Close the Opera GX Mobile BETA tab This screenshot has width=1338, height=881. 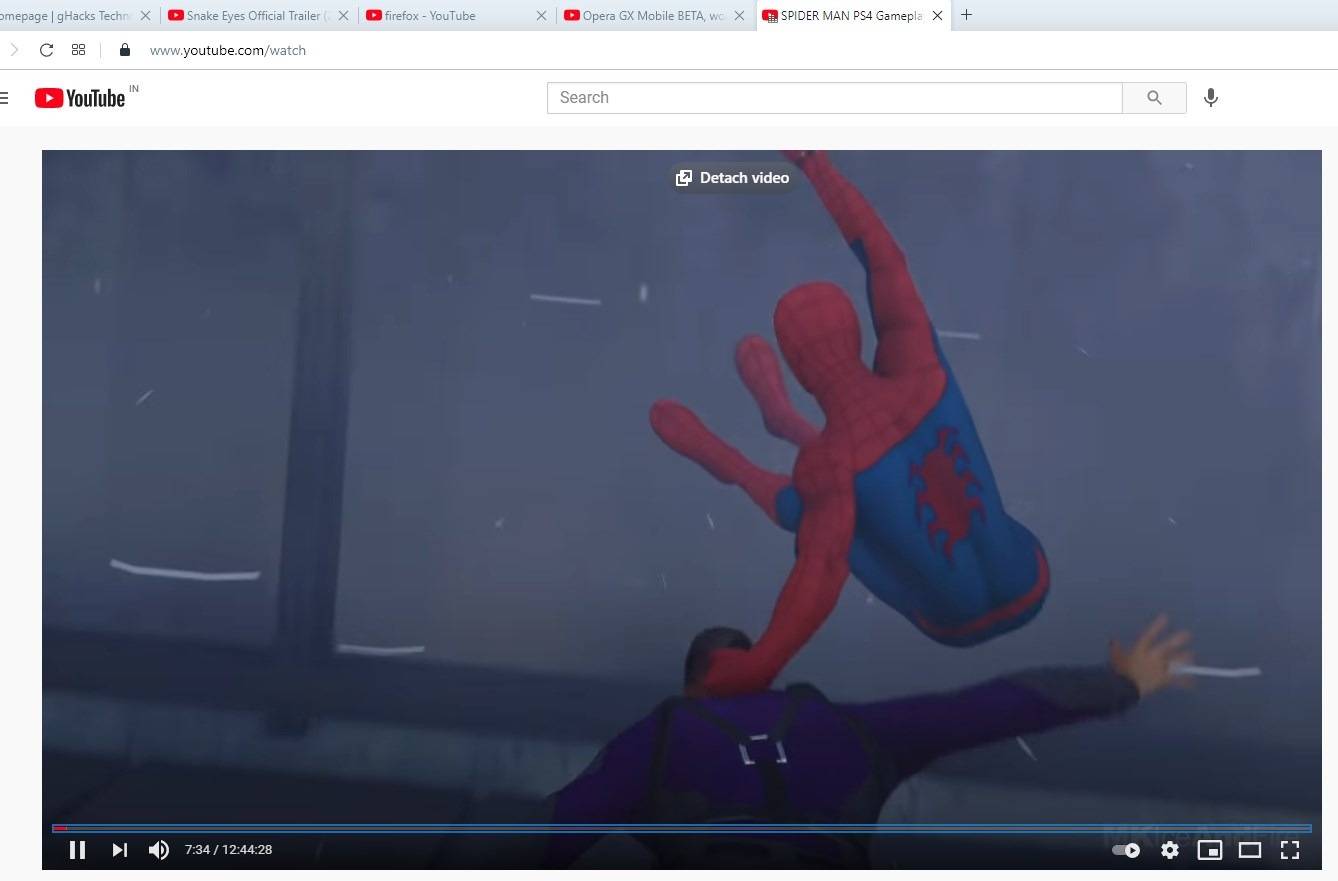(x=740, y=16)
